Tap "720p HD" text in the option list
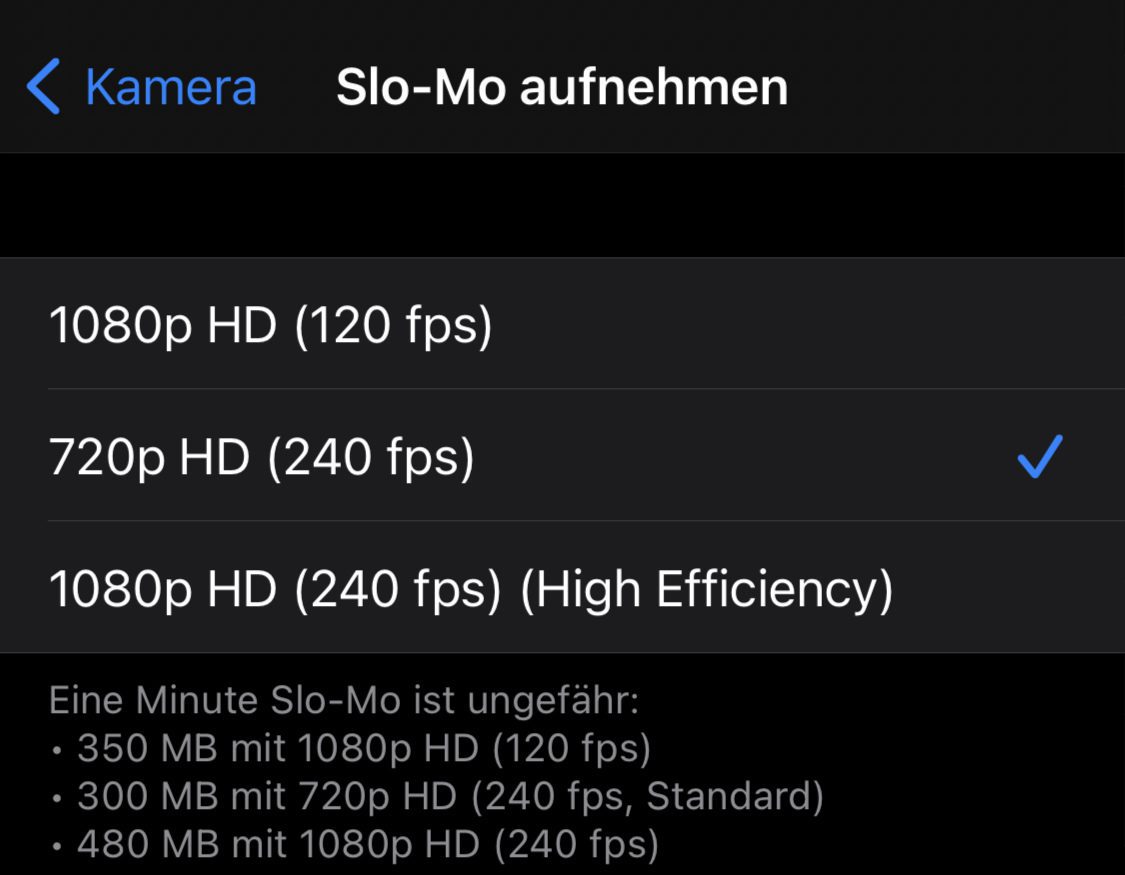The image size is (1125, 875). pyautogui.click(x=149, y=457)
